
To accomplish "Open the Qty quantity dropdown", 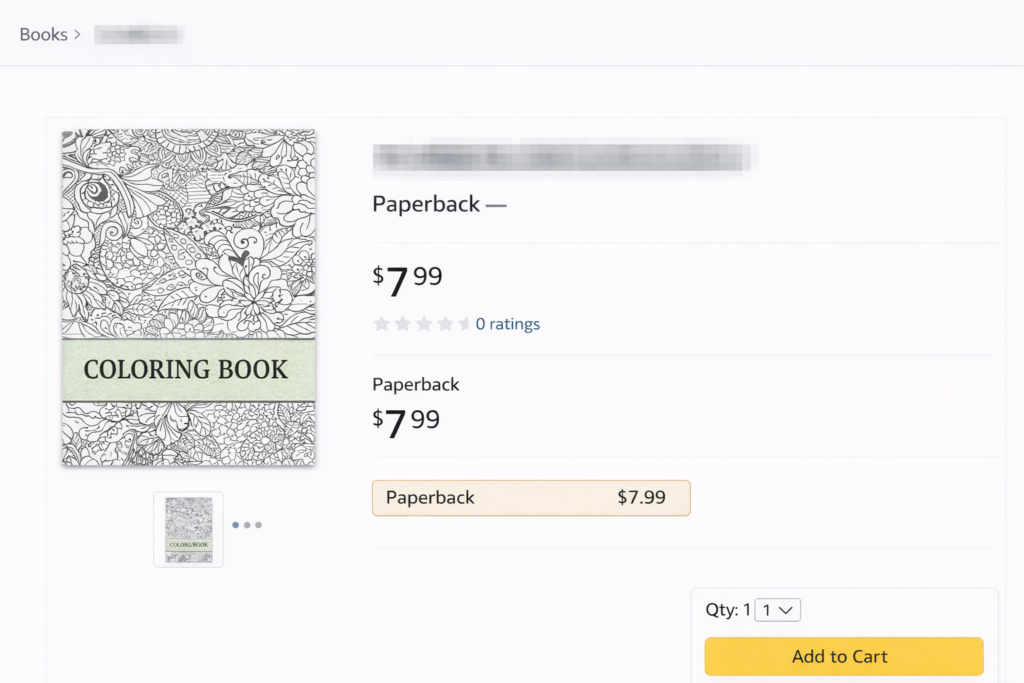I will point(777,610).
